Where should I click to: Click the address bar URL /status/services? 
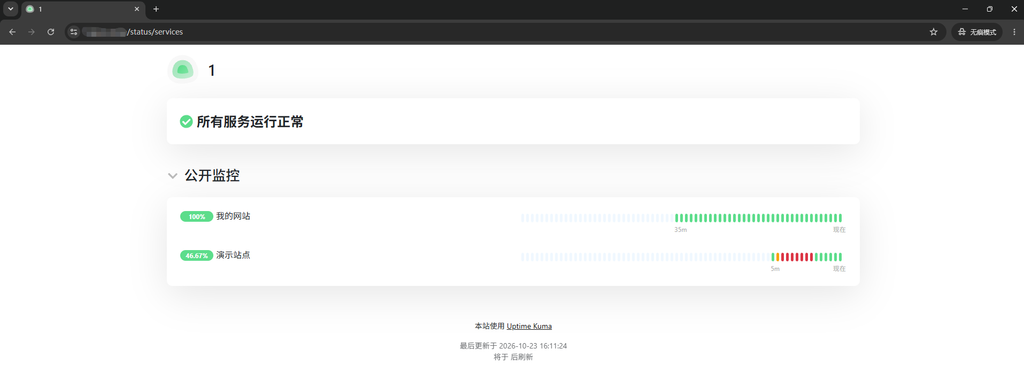155,31
